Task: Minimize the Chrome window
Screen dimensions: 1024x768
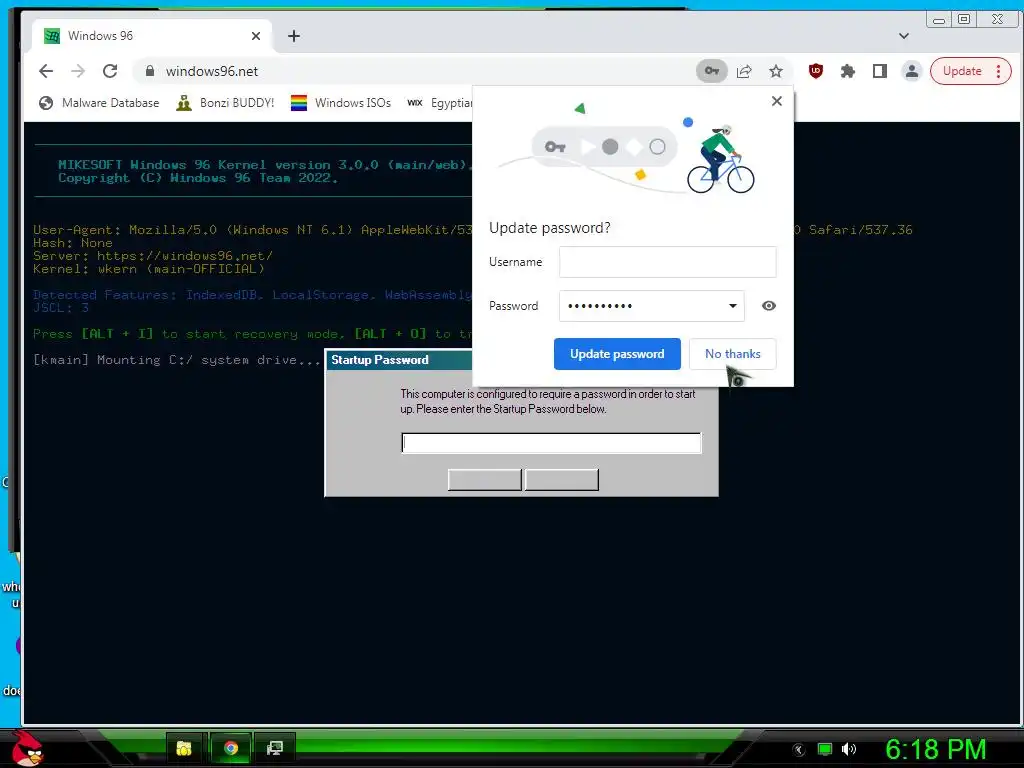Action: [x=939, y=20]
